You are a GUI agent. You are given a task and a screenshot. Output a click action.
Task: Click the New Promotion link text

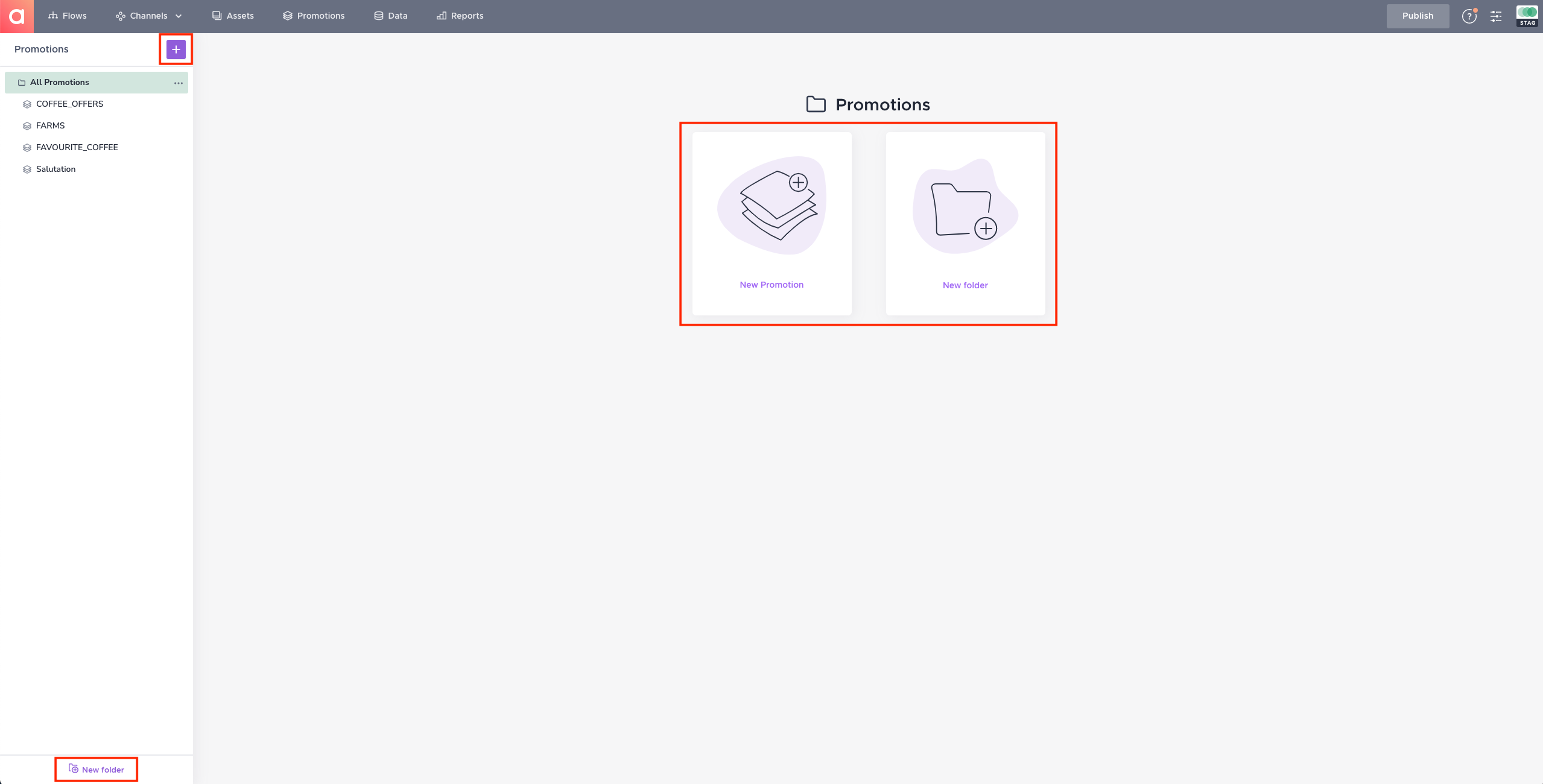tap(771, 285)
